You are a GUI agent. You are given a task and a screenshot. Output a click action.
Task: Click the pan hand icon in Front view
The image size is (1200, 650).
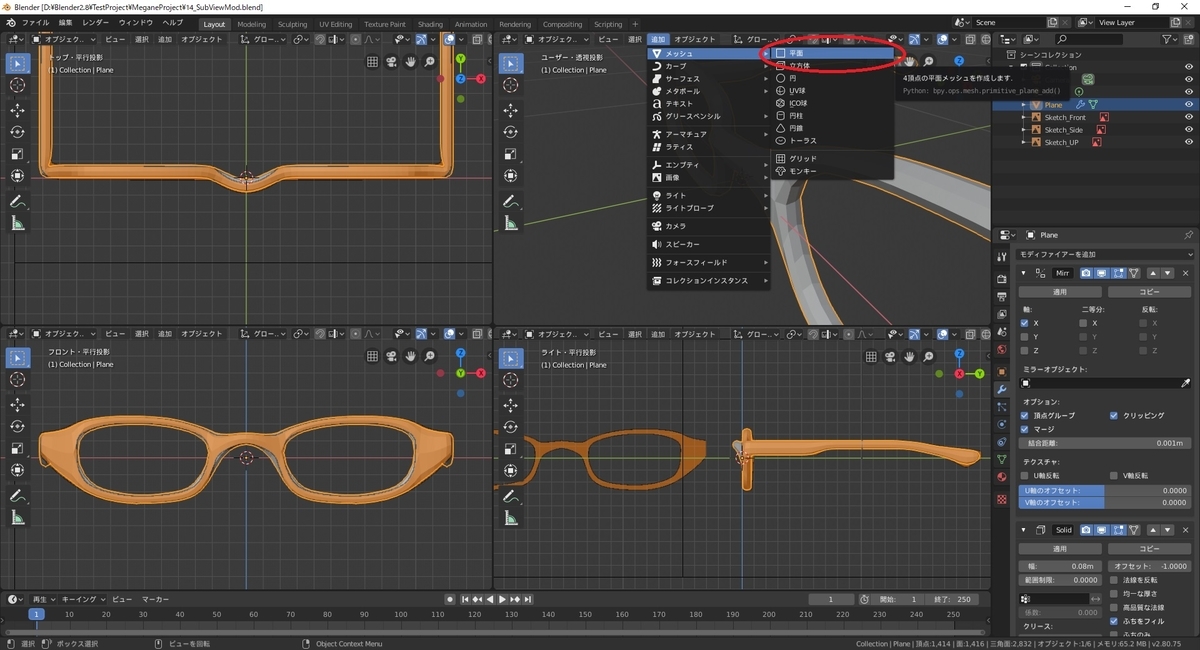[x=411, y=356]
